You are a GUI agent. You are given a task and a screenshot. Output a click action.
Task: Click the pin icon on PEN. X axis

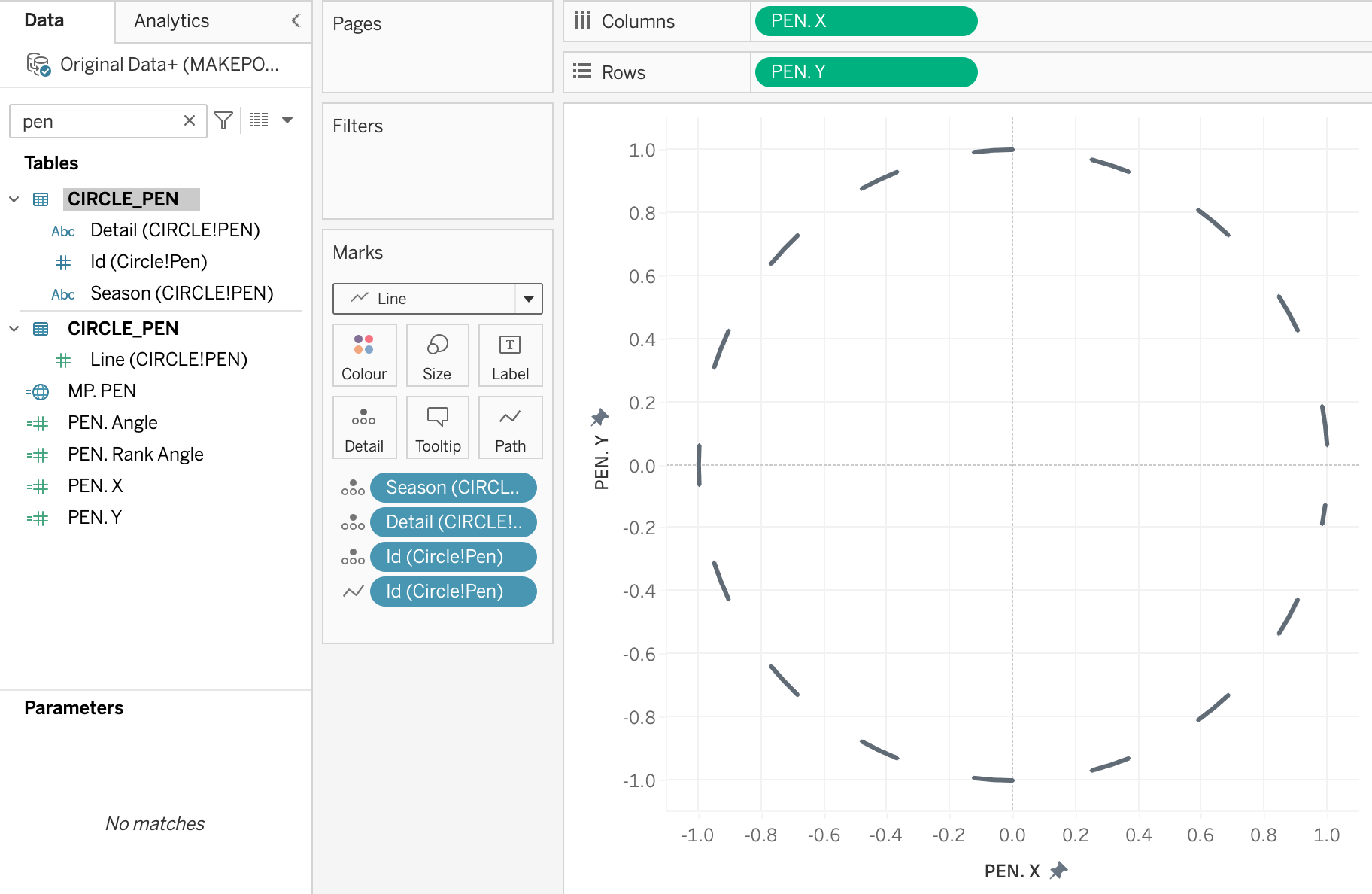pos(1059,871)
